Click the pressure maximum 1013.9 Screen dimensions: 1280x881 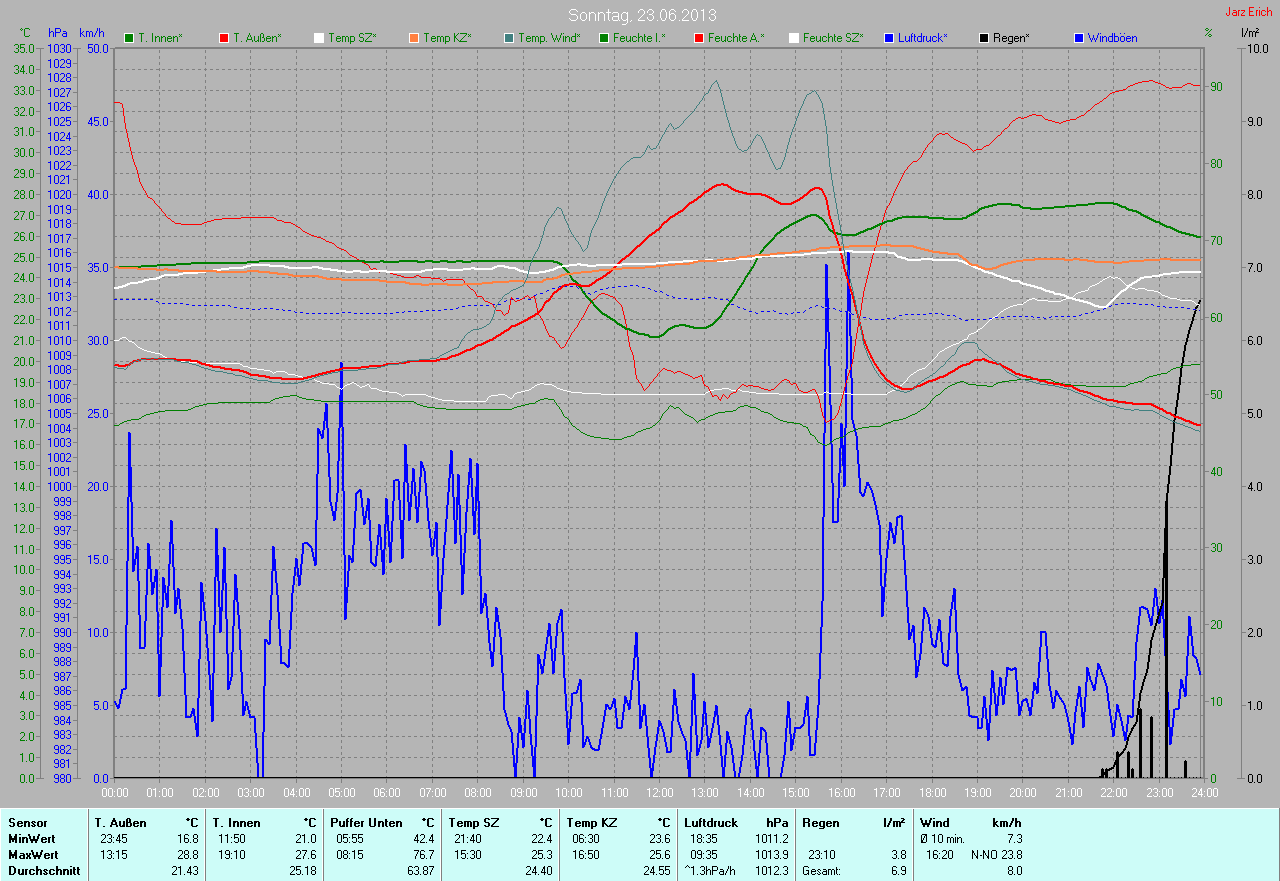click(x=770, y=855)
